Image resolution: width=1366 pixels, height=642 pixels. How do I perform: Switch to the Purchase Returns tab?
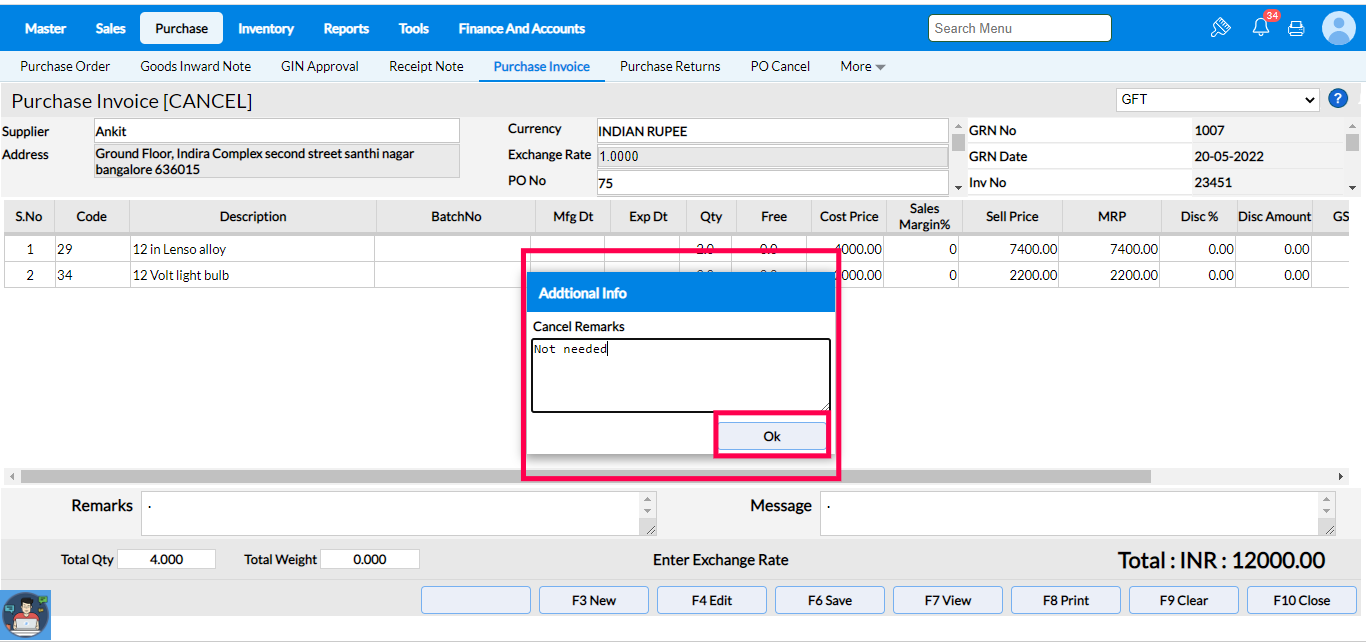coord(670,67)
